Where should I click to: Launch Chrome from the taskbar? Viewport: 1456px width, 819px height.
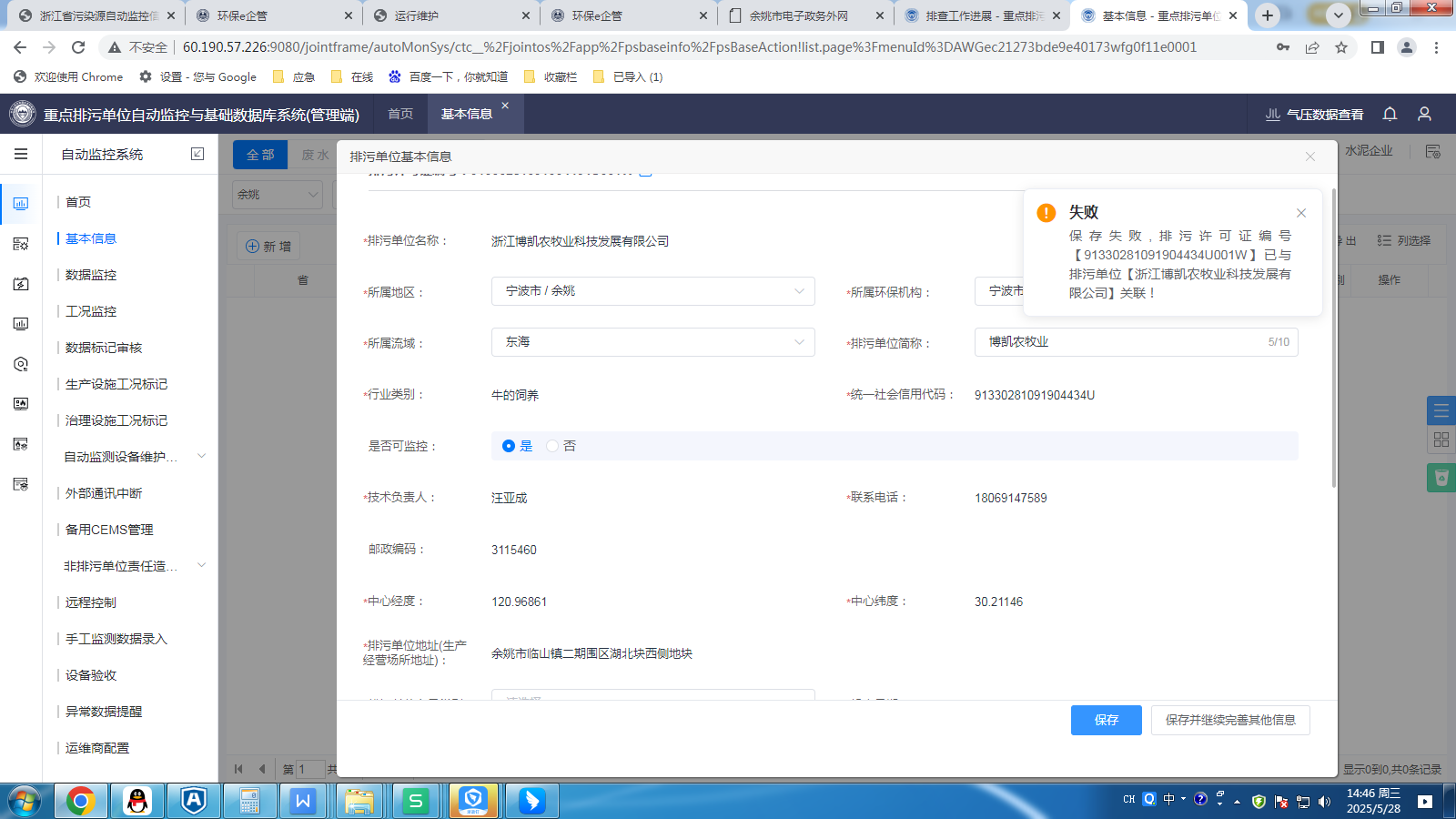tap(80, 801)
